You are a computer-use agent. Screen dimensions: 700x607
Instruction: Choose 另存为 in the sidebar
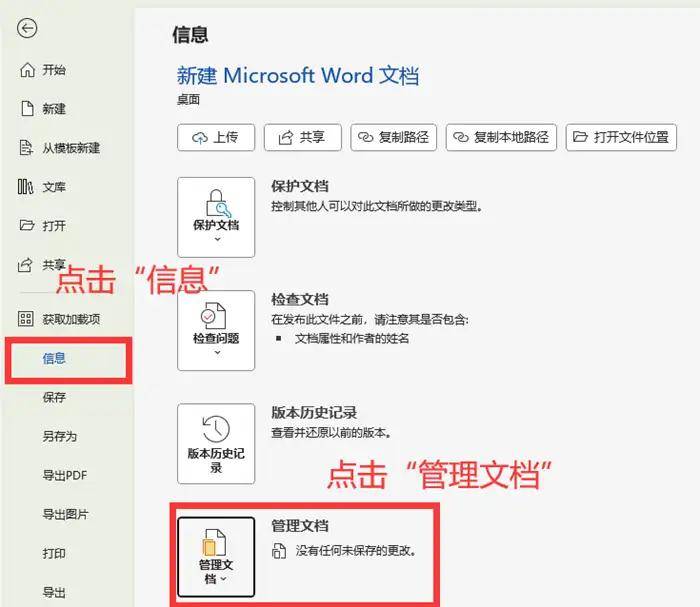[60, 436]
